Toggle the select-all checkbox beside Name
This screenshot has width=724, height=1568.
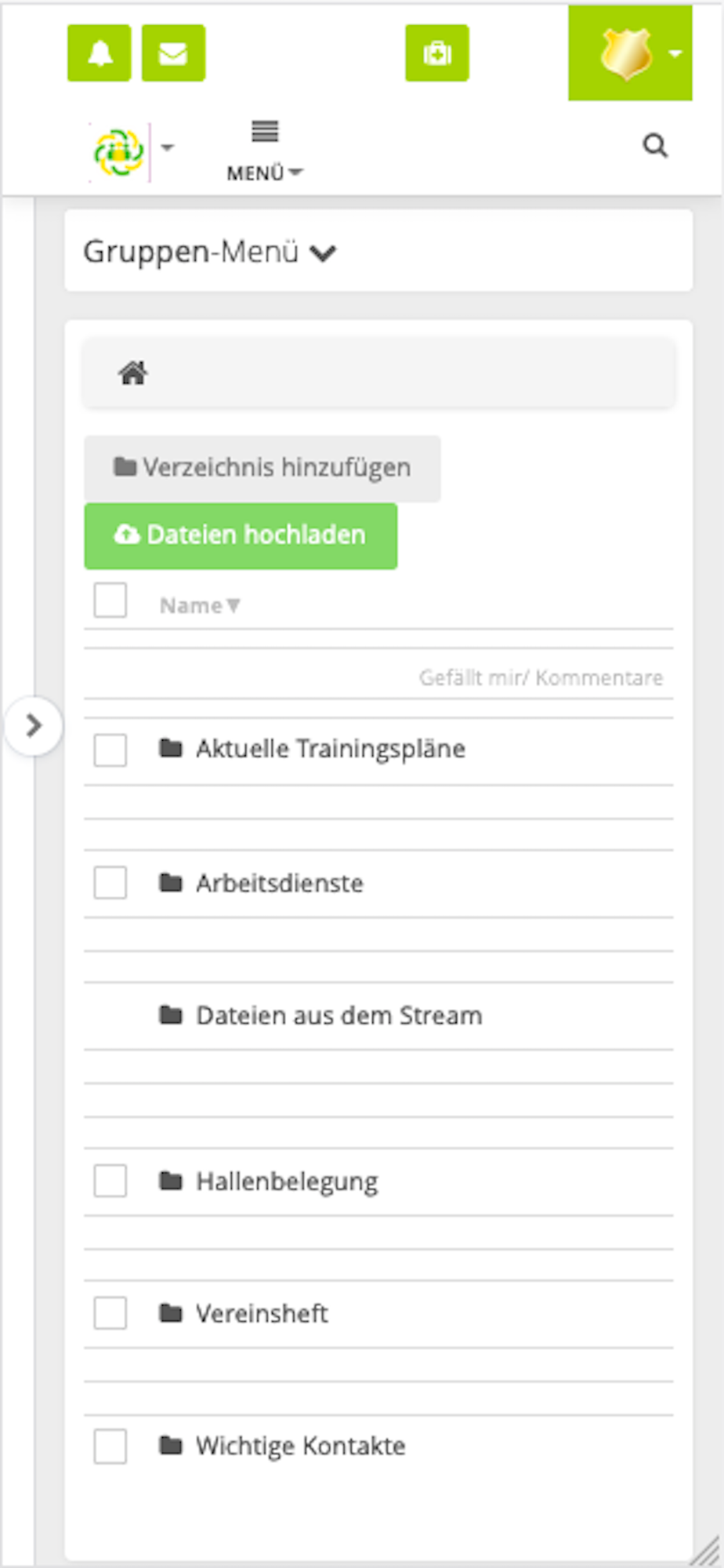point(110,601)
